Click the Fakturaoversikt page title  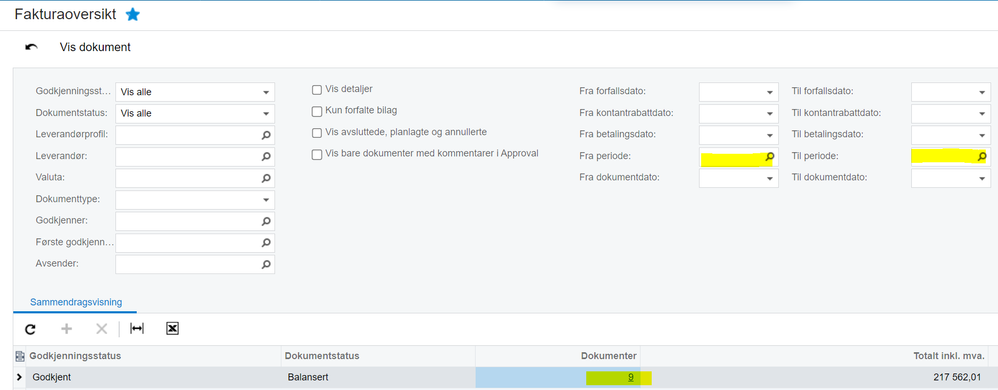tap(66, 15)
